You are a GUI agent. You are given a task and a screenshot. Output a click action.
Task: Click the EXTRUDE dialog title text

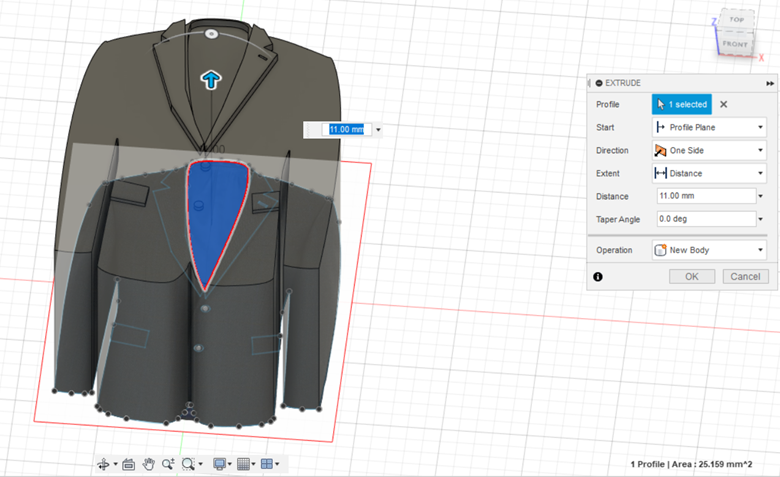pos(623,83)
